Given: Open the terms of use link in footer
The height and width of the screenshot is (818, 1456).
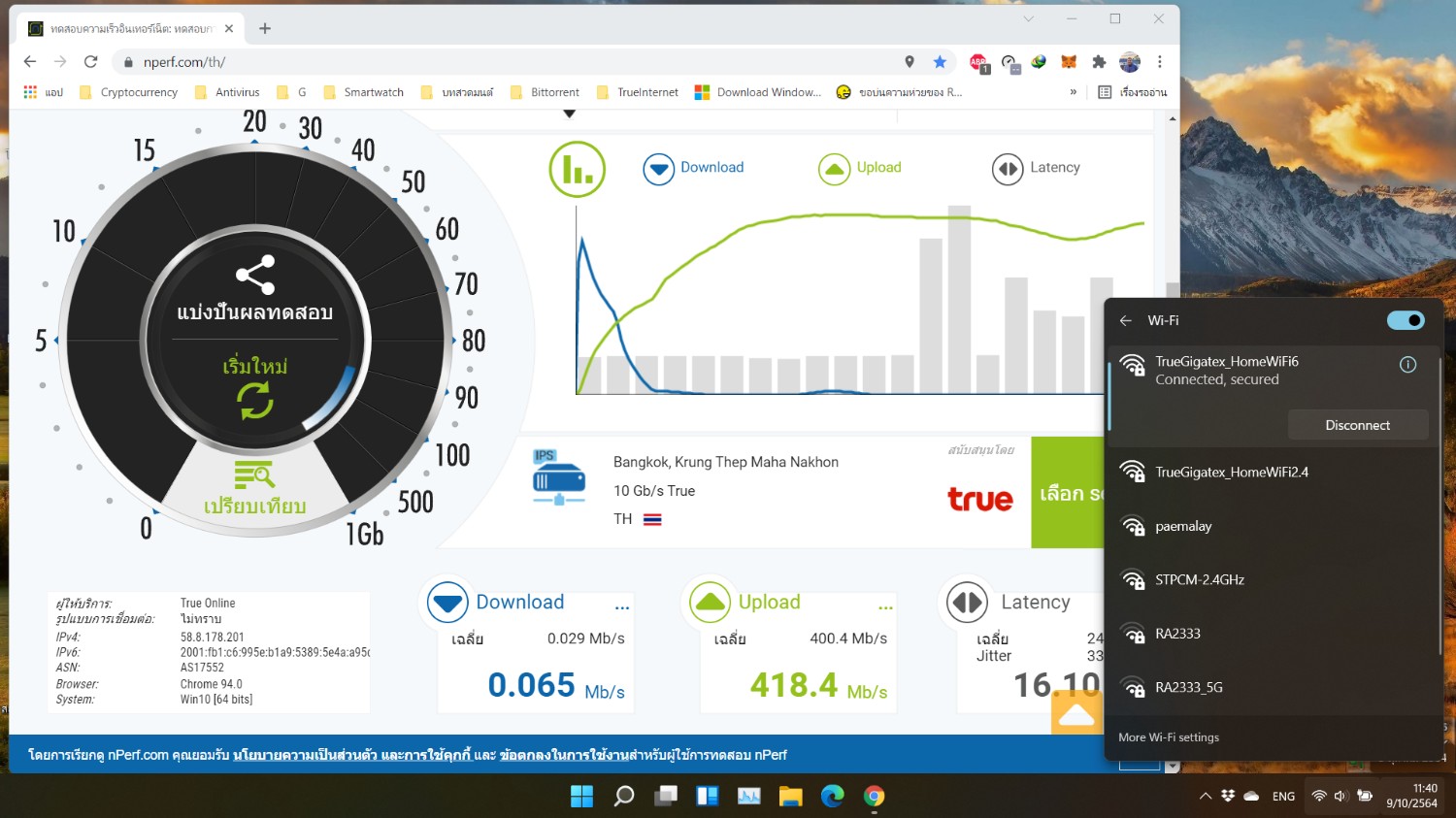Looking at the screenshot, I should click(564, 755).
